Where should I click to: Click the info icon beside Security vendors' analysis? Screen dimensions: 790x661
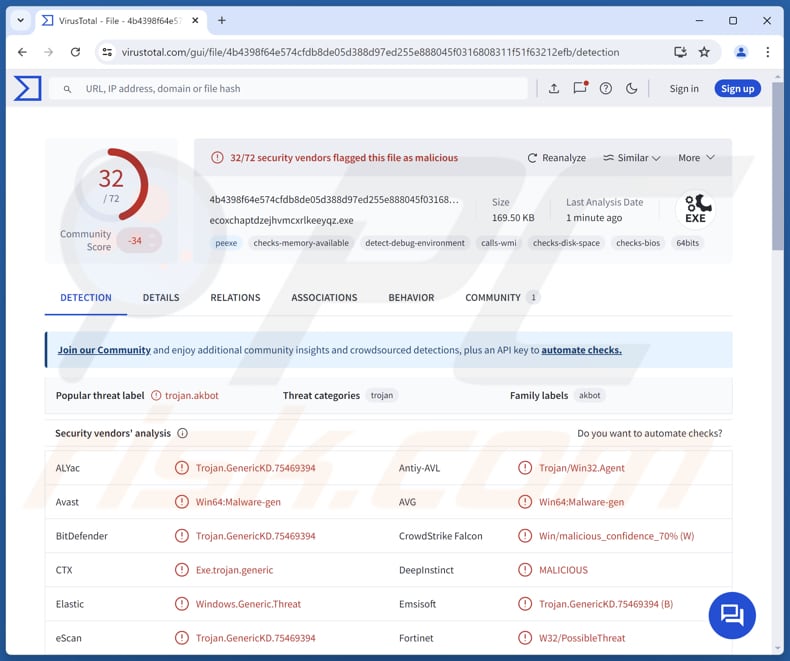(x=182, y=433)
